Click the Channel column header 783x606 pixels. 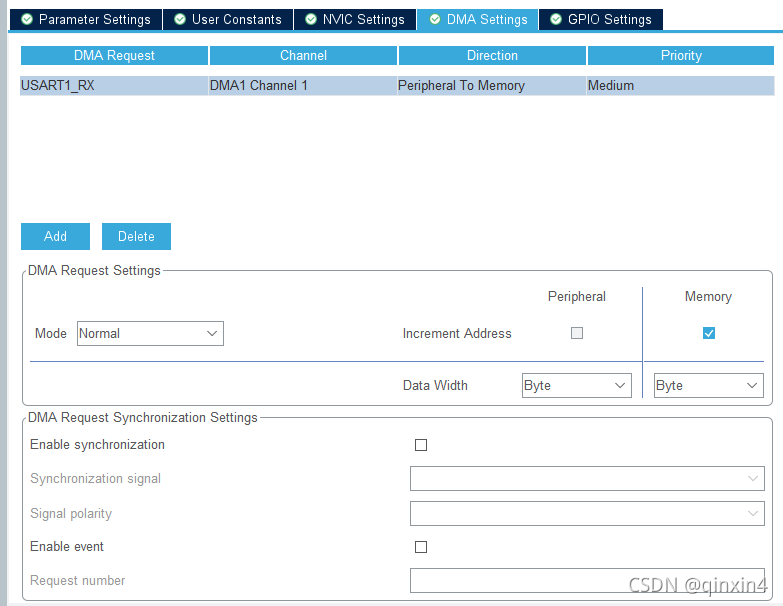(x=303, y=55)
